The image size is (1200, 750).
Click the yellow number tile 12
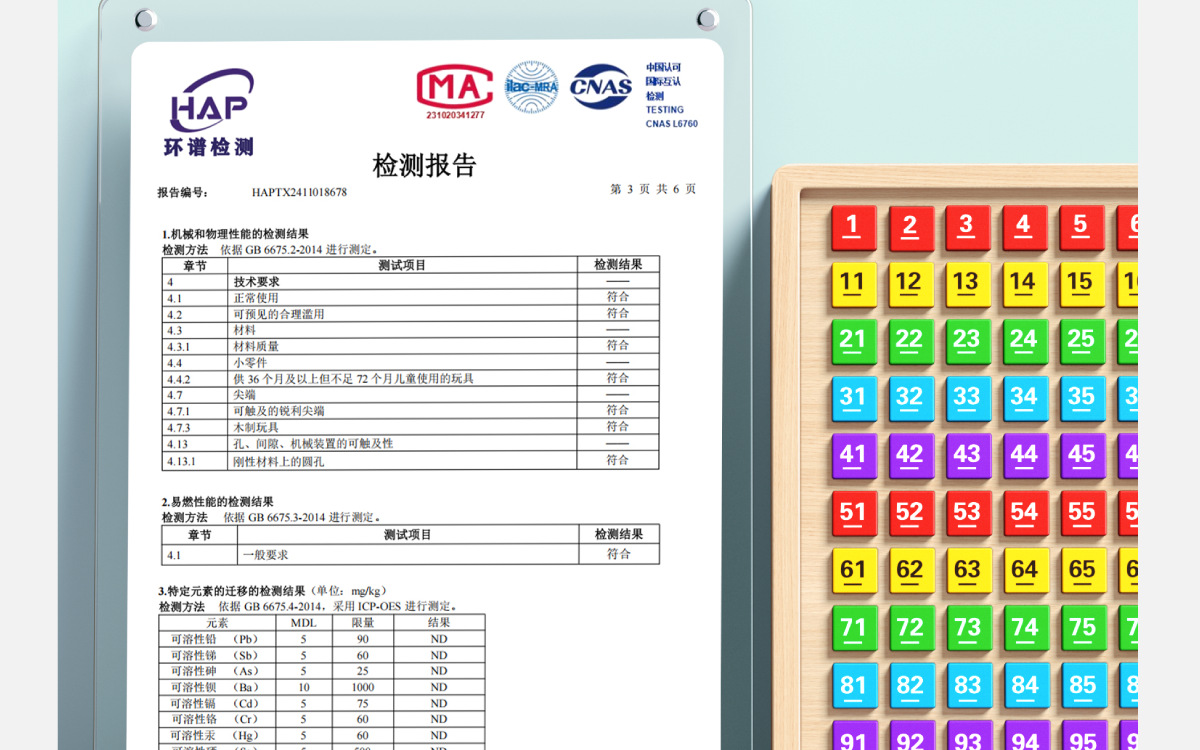click(911, 285)
